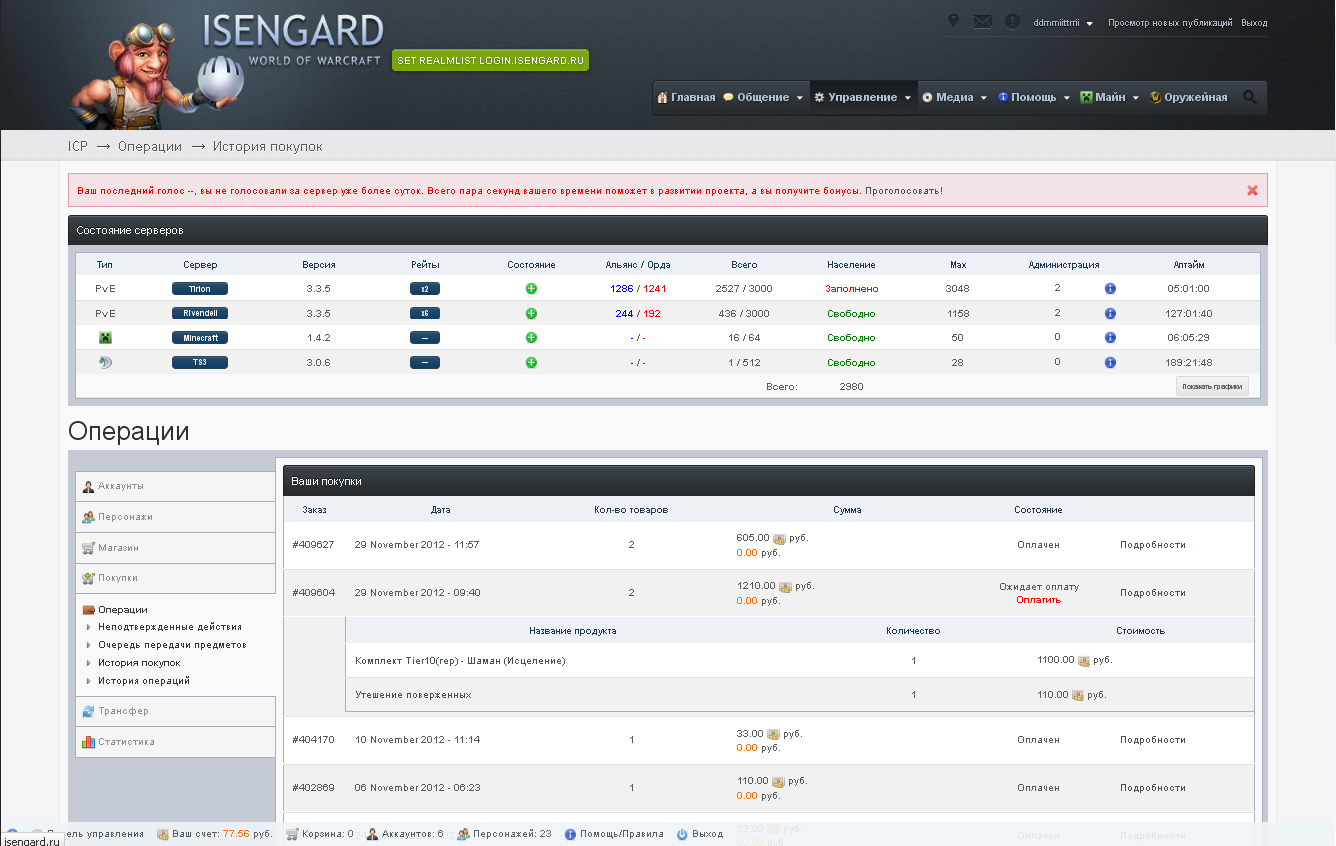Open История операций in the sidebar tree
The image size is (1336, 846).
(143, 681)
